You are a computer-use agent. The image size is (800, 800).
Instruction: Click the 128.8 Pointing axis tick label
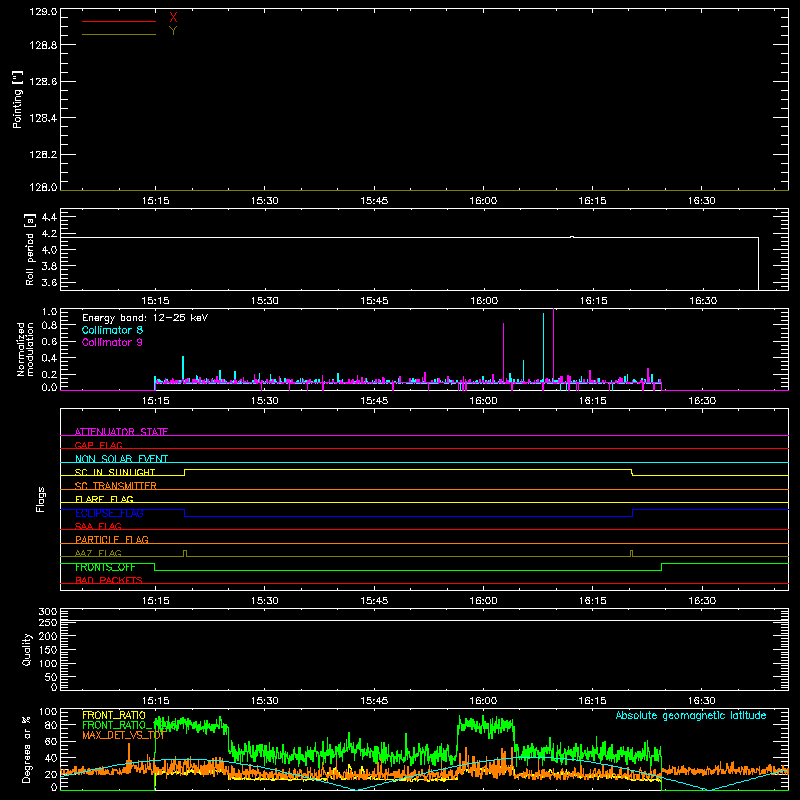pyautogui.click(x=43, y=45)
